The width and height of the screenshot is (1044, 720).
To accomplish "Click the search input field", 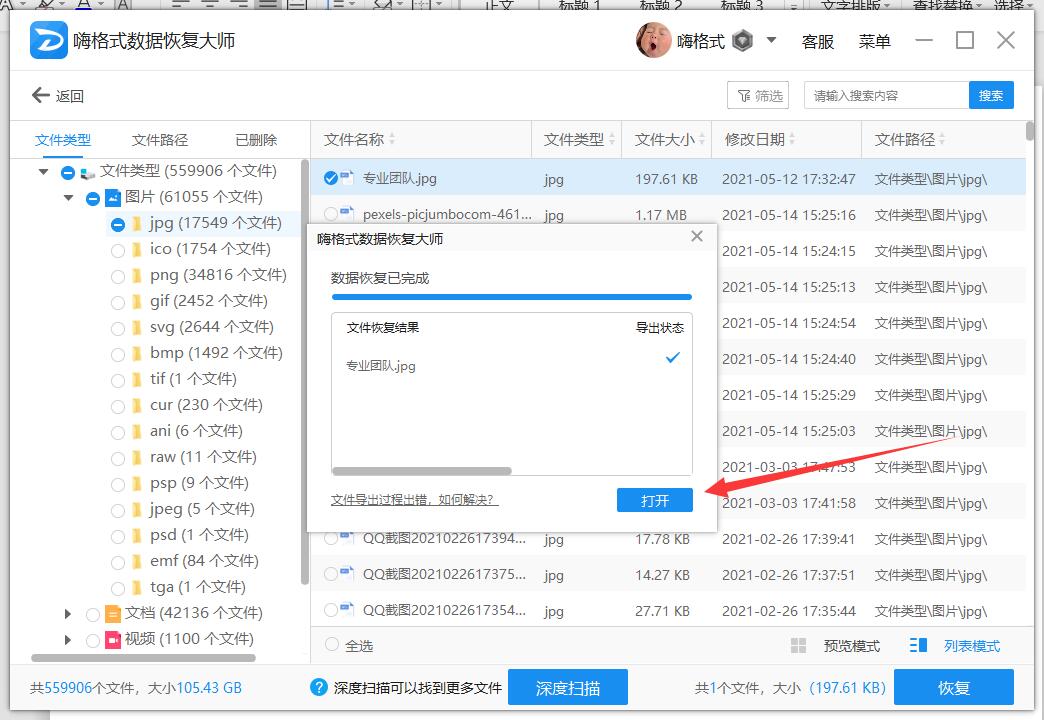I will [x=886, y=95].
